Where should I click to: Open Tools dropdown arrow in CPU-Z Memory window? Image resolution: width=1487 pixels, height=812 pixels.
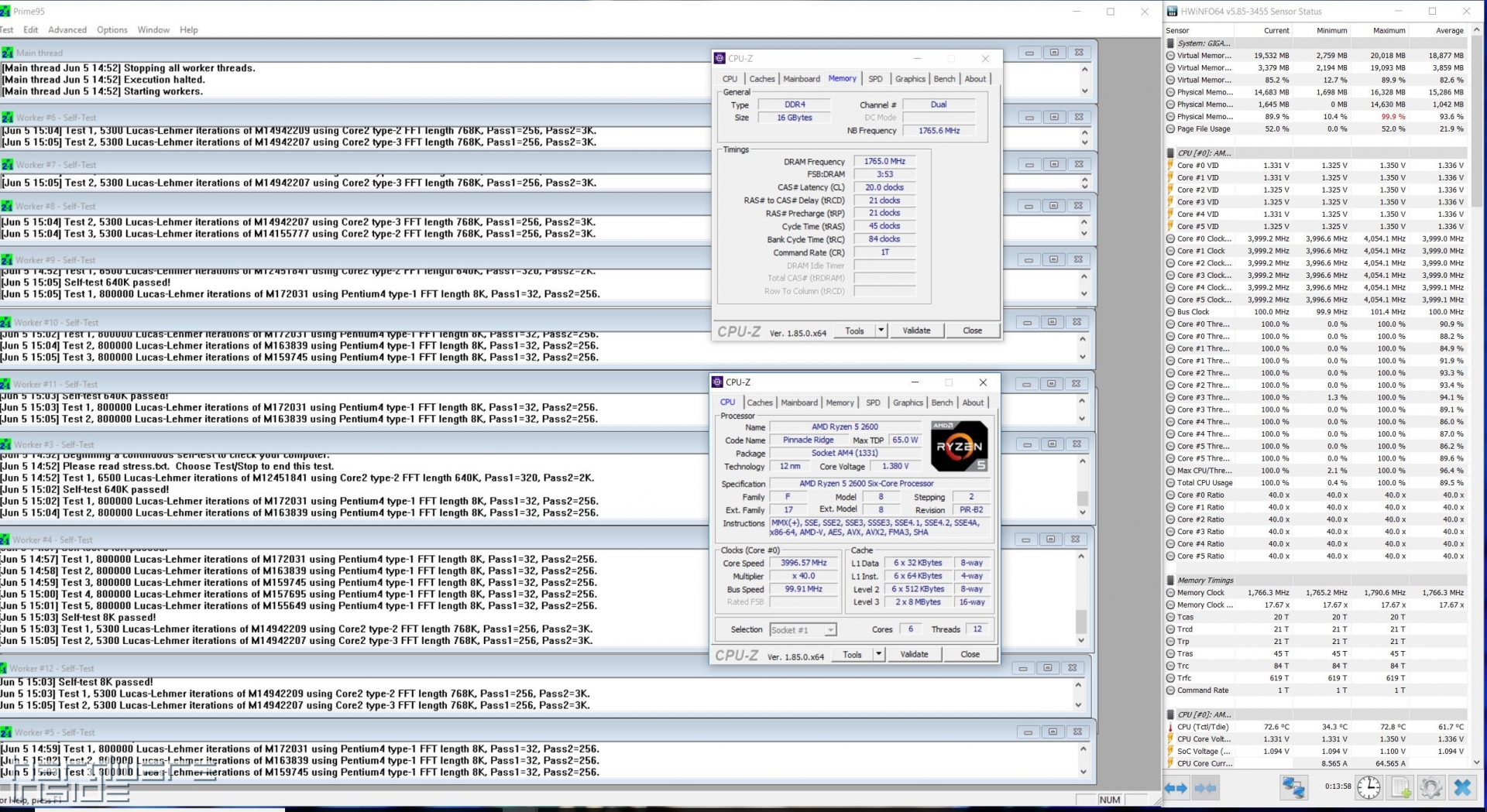(881, 331)
